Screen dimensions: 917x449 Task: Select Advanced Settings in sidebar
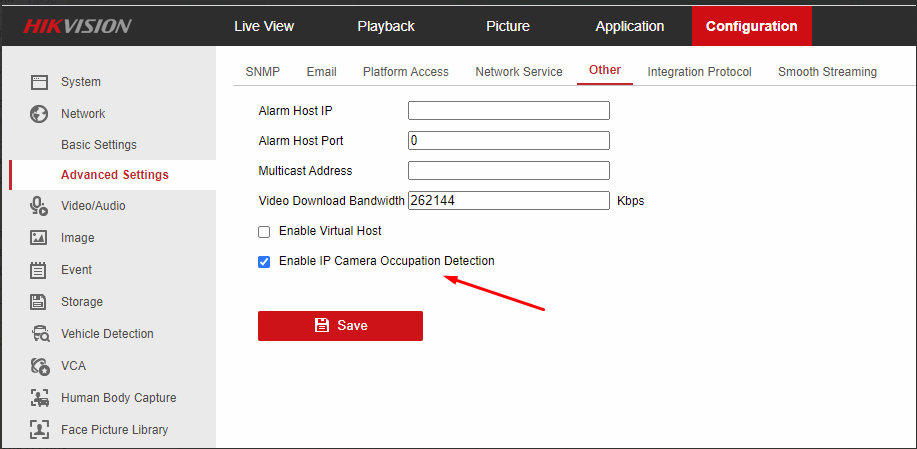pos(115,175)
